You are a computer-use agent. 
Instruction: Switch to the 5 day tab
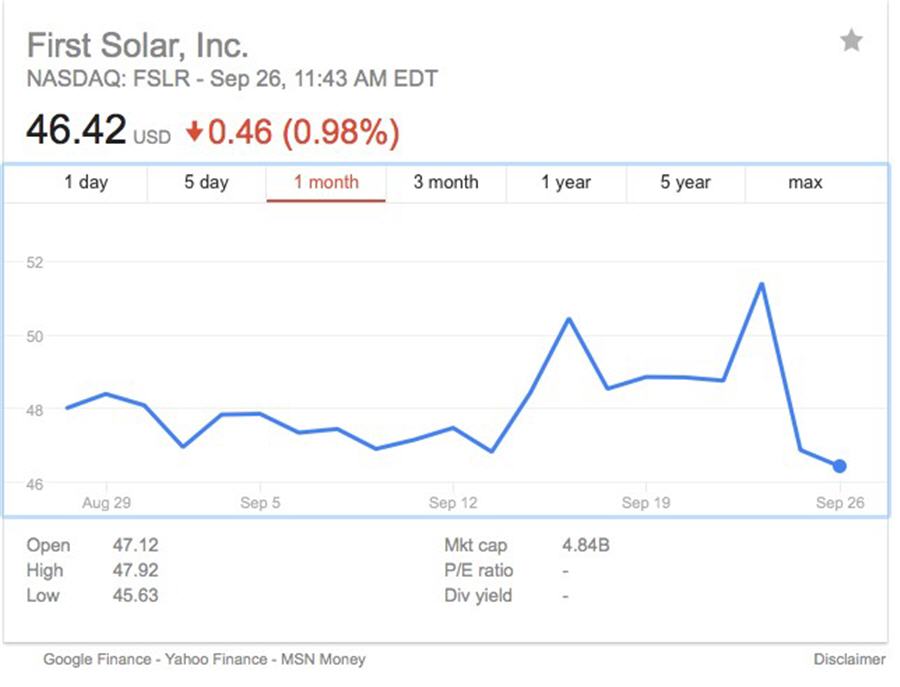coord(206,182)
